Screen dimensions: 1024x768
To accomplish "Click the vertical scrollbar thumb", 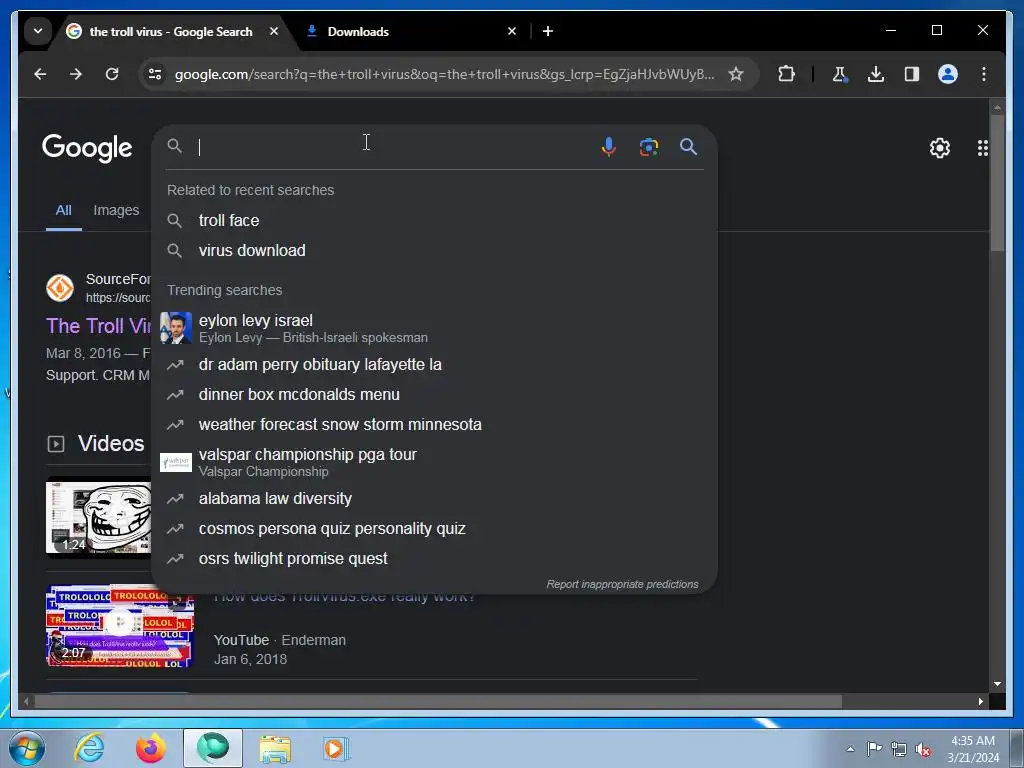I will (997, 183).
